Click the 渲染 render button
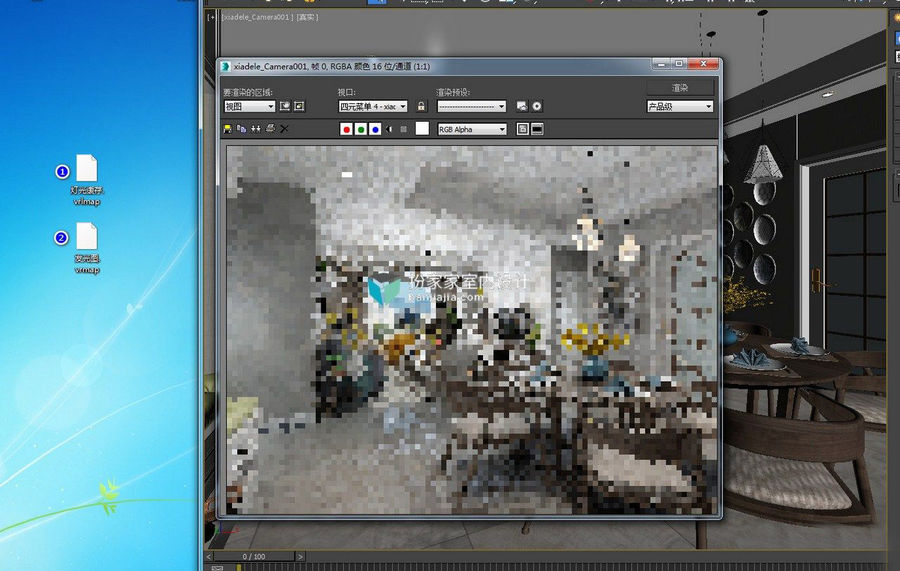The height and width of the screenshot is (571, 900). click(x=680, y=88)
